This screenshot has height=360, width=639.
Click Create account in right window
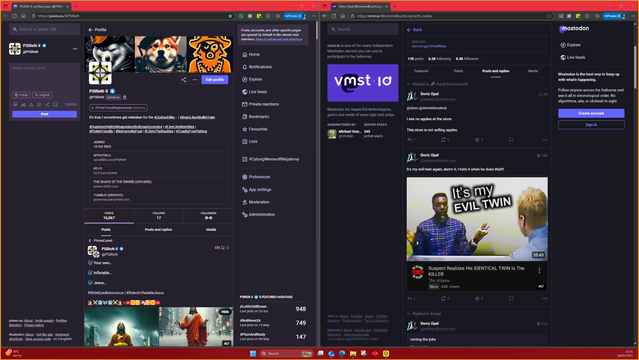591,113
